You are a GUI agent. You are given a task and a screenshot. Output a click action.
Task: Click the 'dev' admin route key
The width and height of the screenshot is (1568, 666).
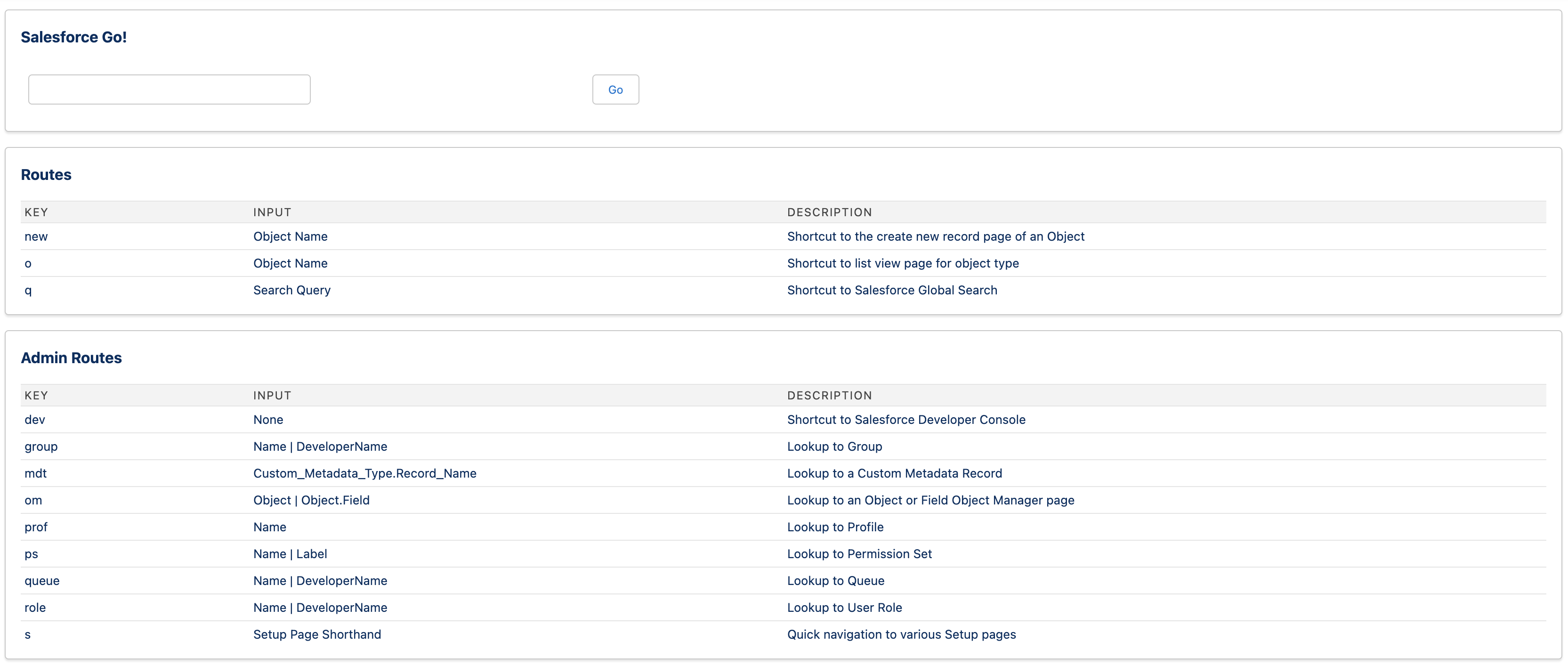coord(35,420)
